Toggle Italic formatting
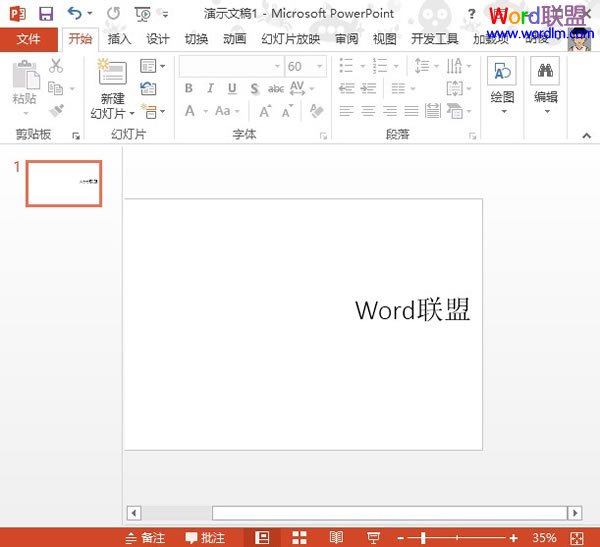This screenshot has width=600, height=547. (x=210, y=88)
